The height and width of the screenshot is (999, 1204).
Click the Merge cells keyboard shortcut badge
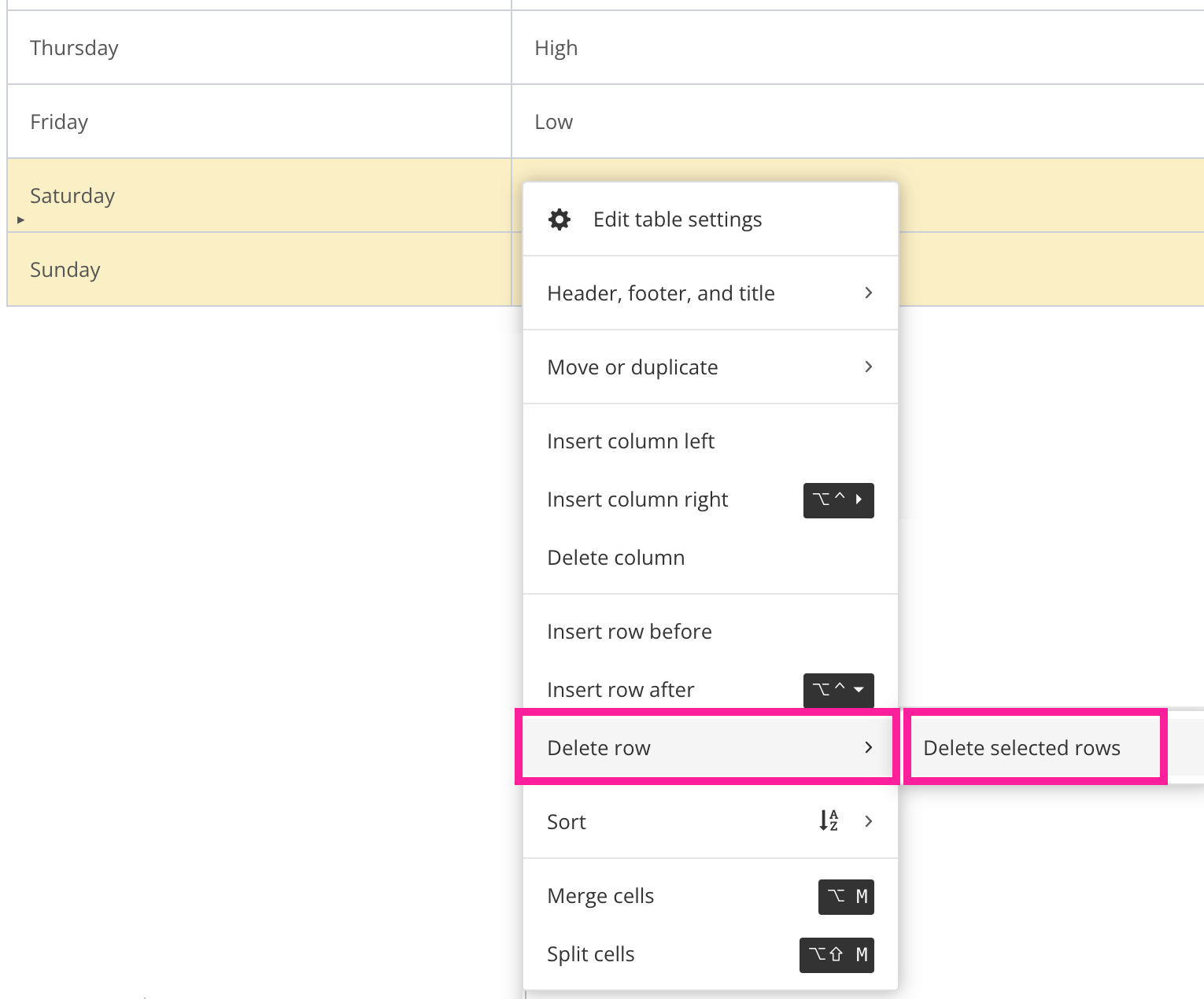tap(846, 896)
